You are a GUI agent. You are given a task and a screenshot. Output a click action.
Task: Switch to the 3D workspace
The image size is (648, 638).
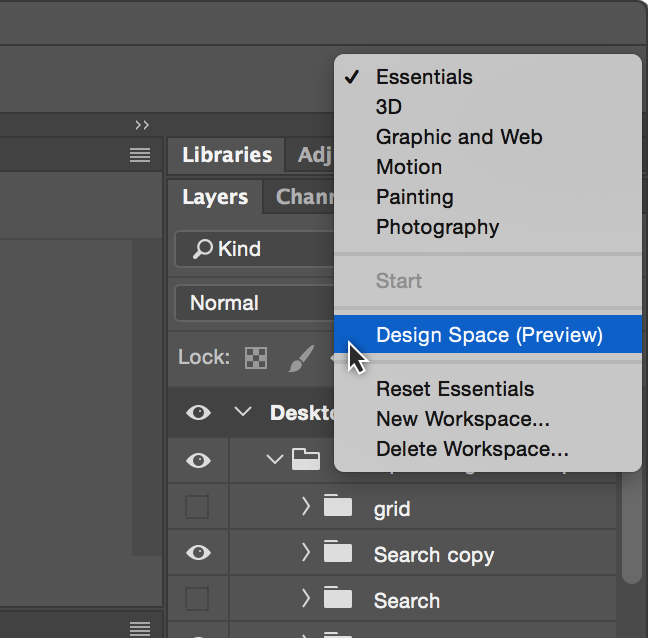pyautogui.click(x=488, y=107)
